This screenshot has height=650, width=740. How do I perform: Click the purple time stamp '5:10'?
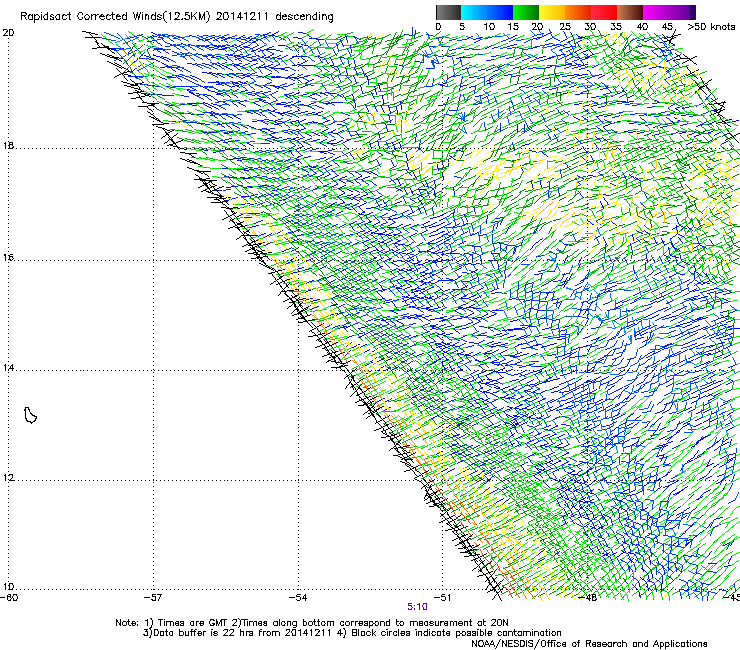click(417, 607)
